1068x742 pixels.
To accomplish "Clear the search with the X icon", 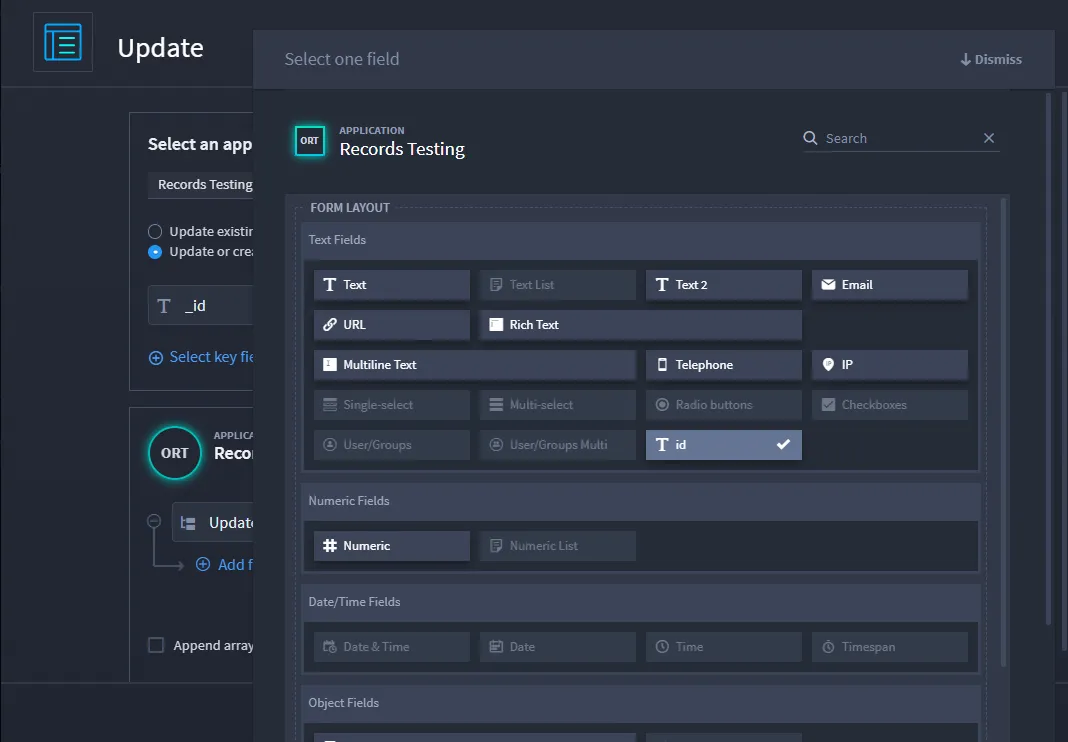I will point(989,138).
